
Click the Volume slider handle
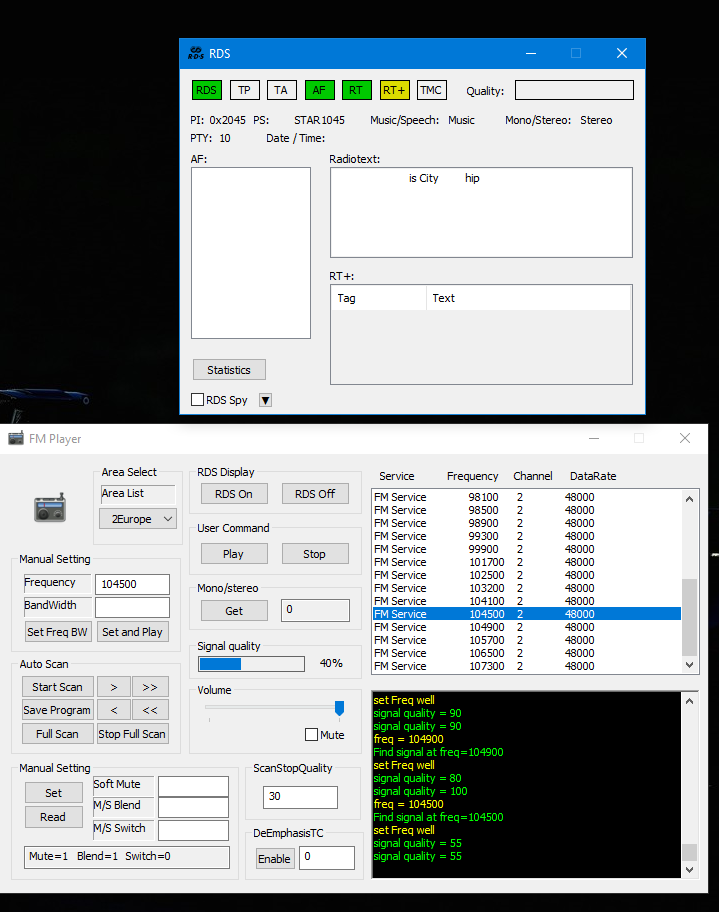pyautogui.click(x=339, y=708)
